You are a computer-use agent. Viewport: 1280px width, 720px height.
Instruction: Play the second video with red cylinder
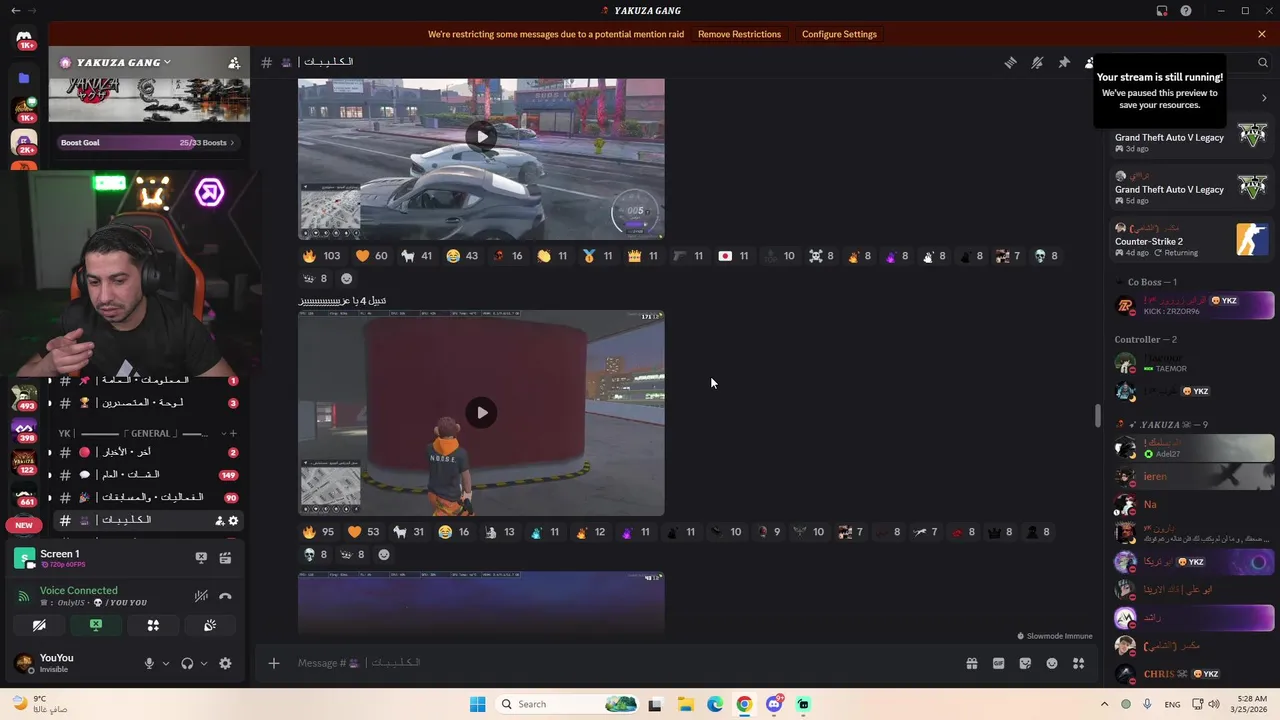point(481,413)
